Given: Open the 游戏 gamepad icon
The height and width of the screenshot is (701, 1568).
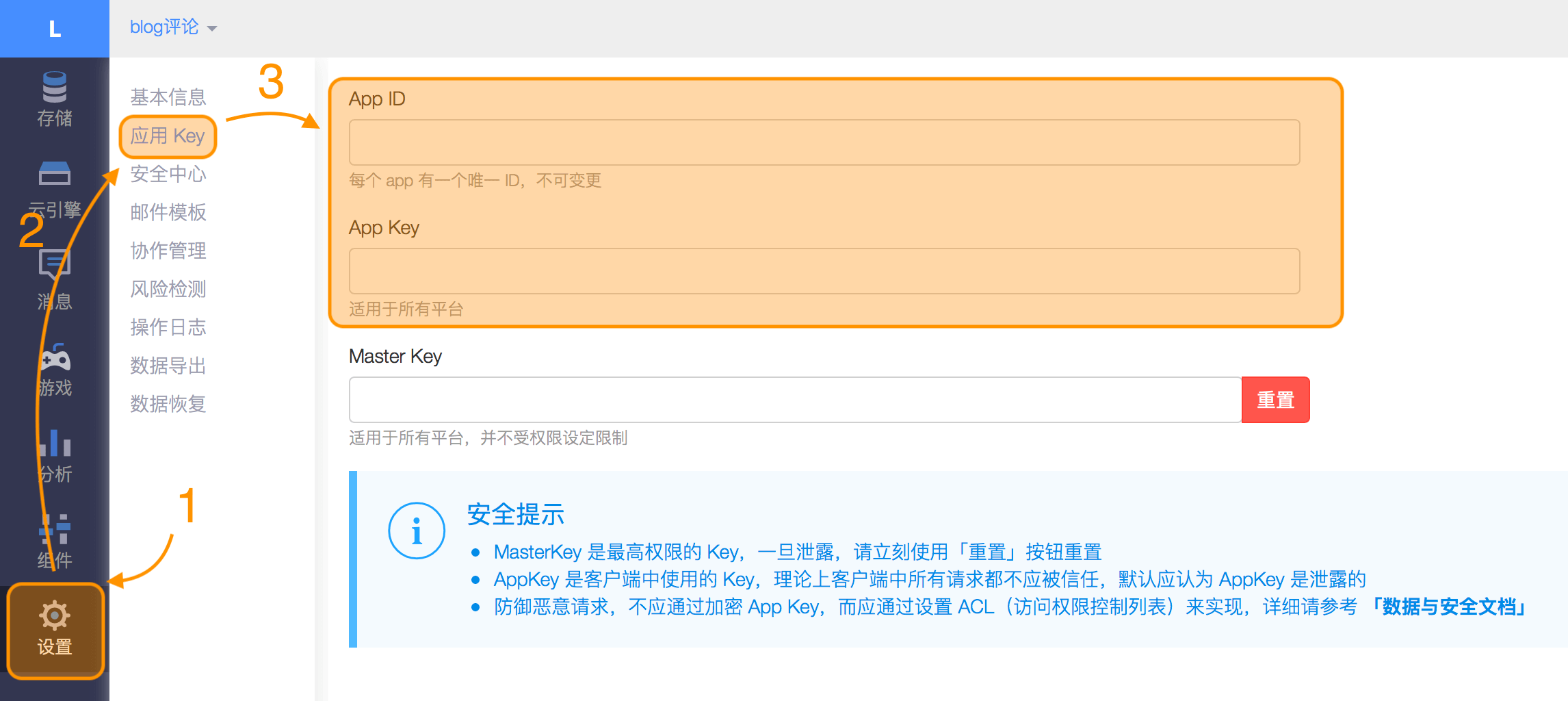Looking at the screenshot, I should click(x=55, y=357).
